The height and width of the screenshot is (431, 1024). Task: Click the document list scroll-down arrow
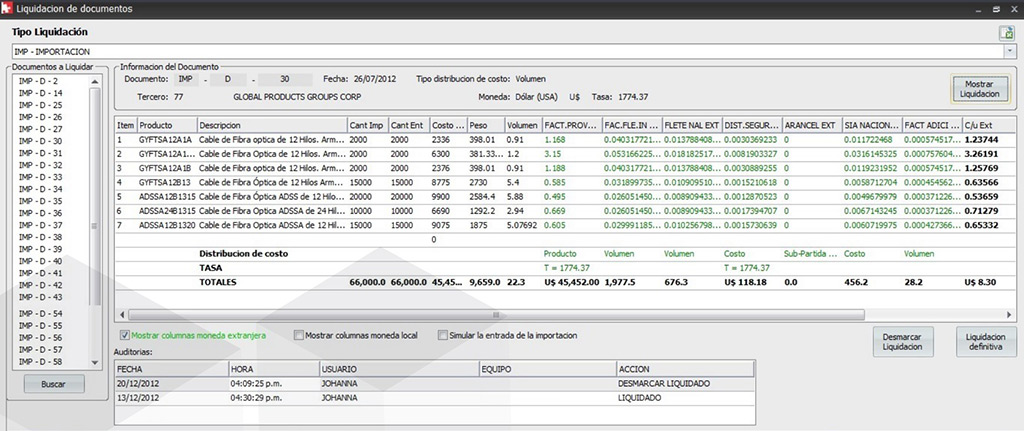click(95, 363)
